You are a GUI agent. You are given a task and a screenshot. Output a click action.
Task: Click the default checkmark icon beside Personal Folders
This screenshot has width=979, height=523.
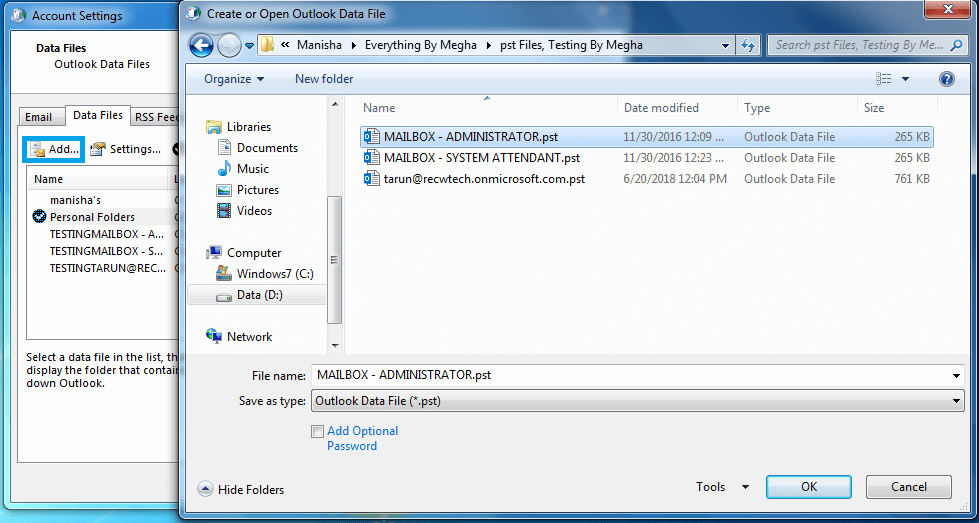[39, 217]
